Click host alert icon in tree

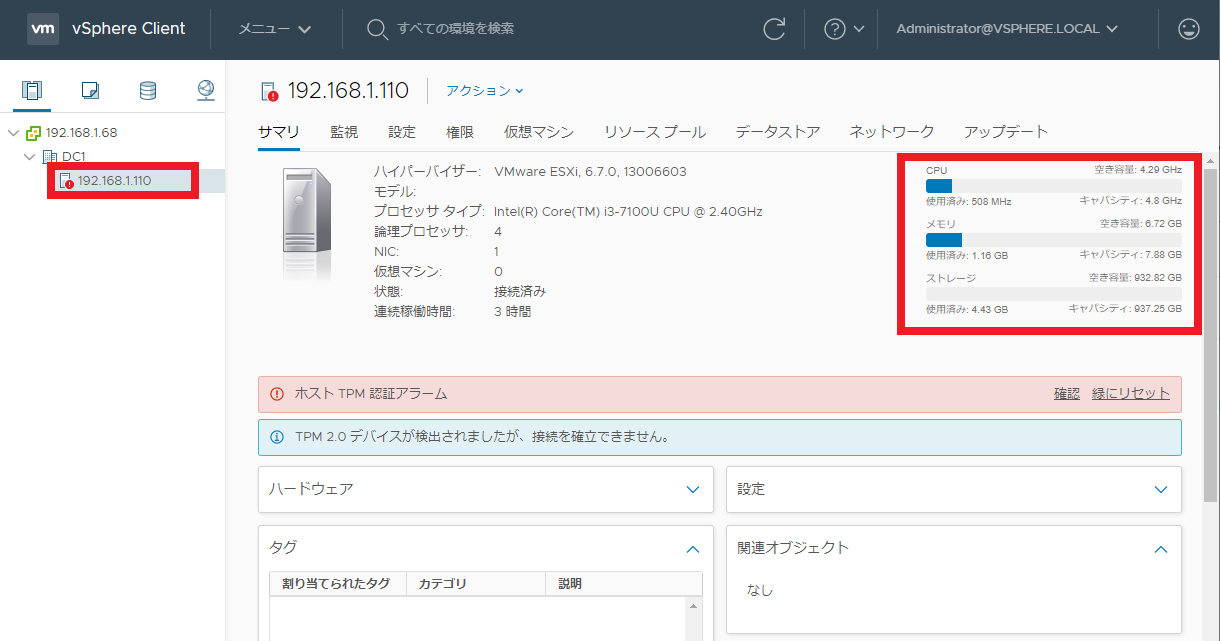67,181
